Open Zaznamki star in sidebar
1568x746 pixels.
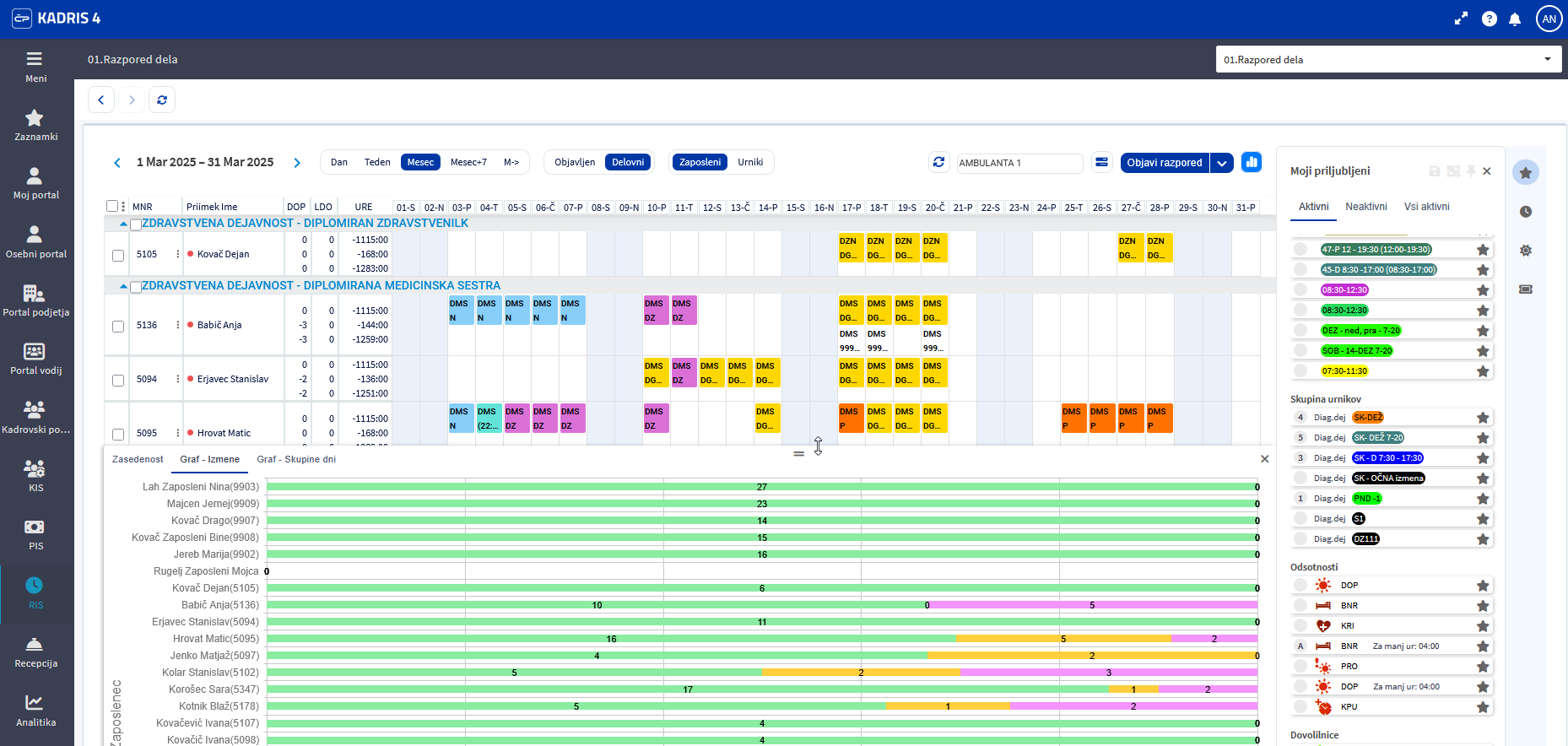pos(35,124)
